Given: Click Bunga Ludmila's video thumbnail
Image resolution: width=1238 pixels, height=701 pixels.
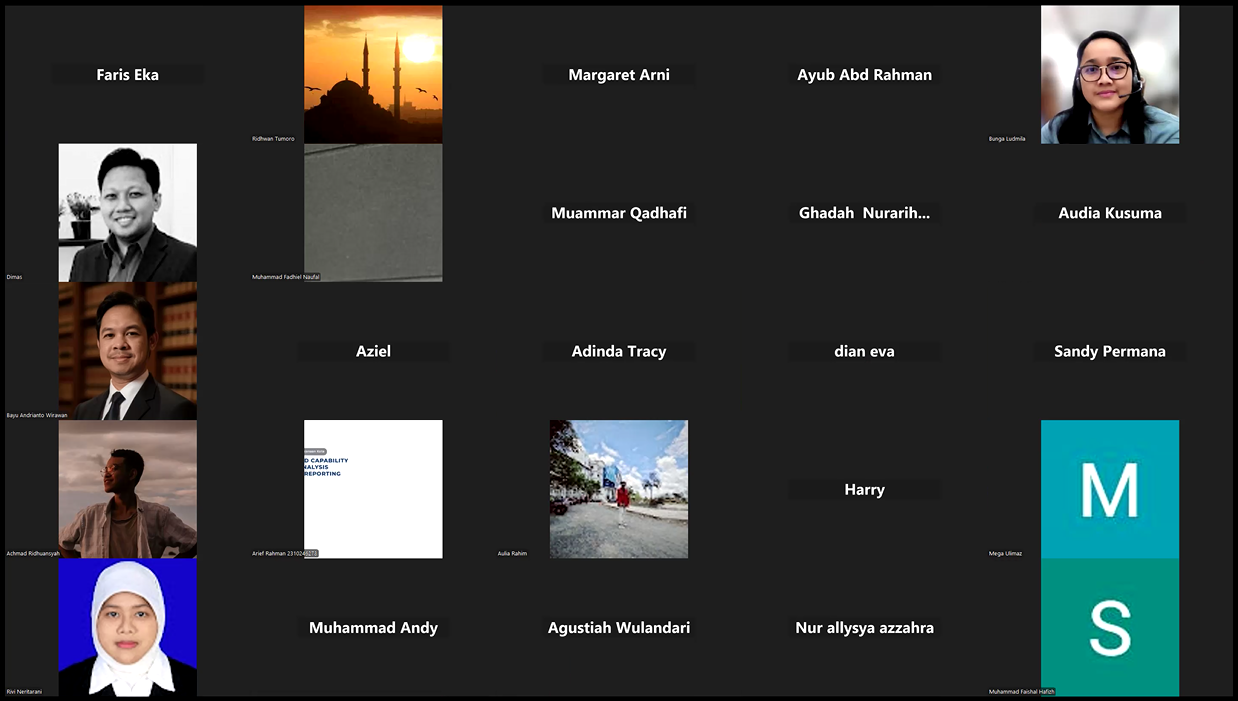Looking at the screenshot, I should [1110, 75].
